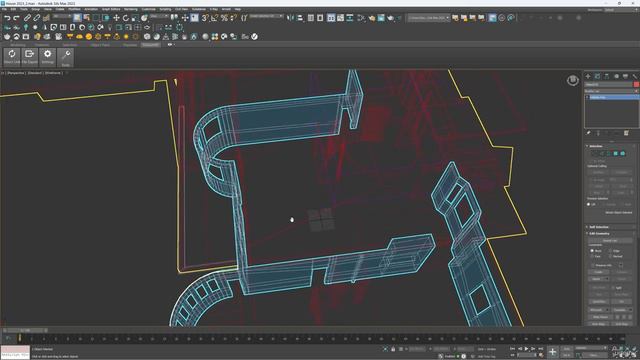Toggle the 3D Snaps button
640x360 pixels.
pyautogui.click(x=205, y=18)
